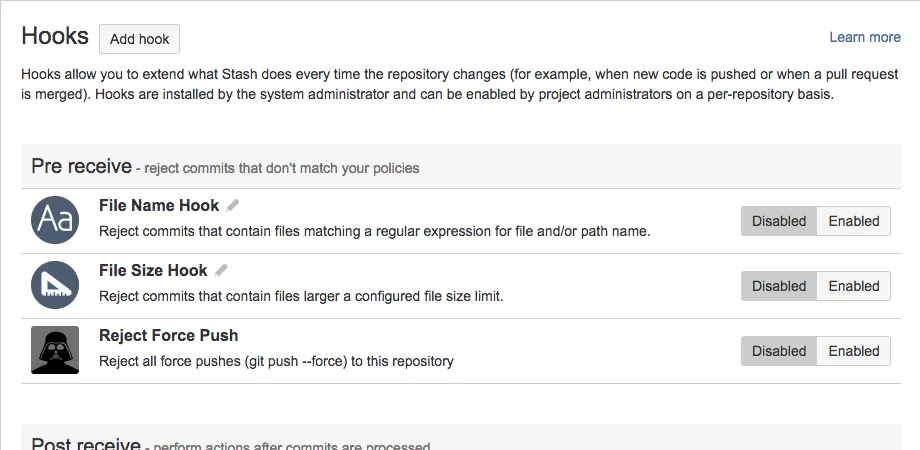This screenshot has height=450, width=920.
Task: Click the Hooks page heading
Action: 55,36
